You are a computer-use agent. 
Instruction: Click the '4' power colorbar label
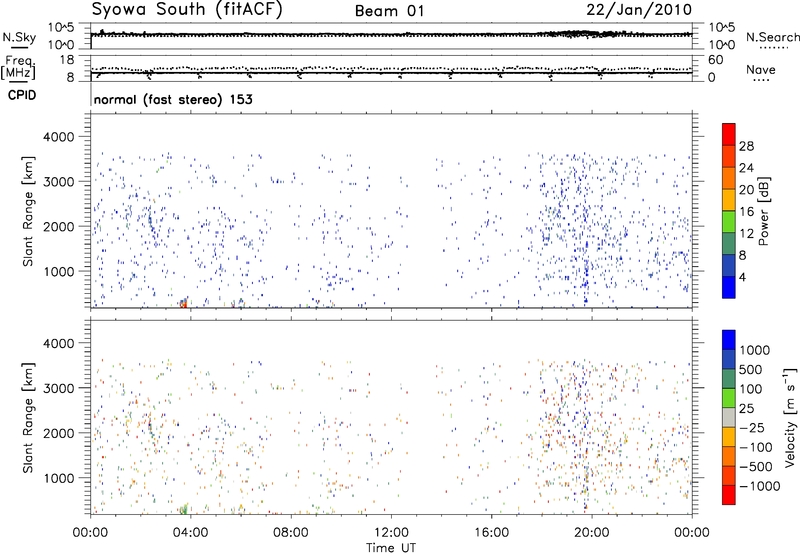[742, 277]
